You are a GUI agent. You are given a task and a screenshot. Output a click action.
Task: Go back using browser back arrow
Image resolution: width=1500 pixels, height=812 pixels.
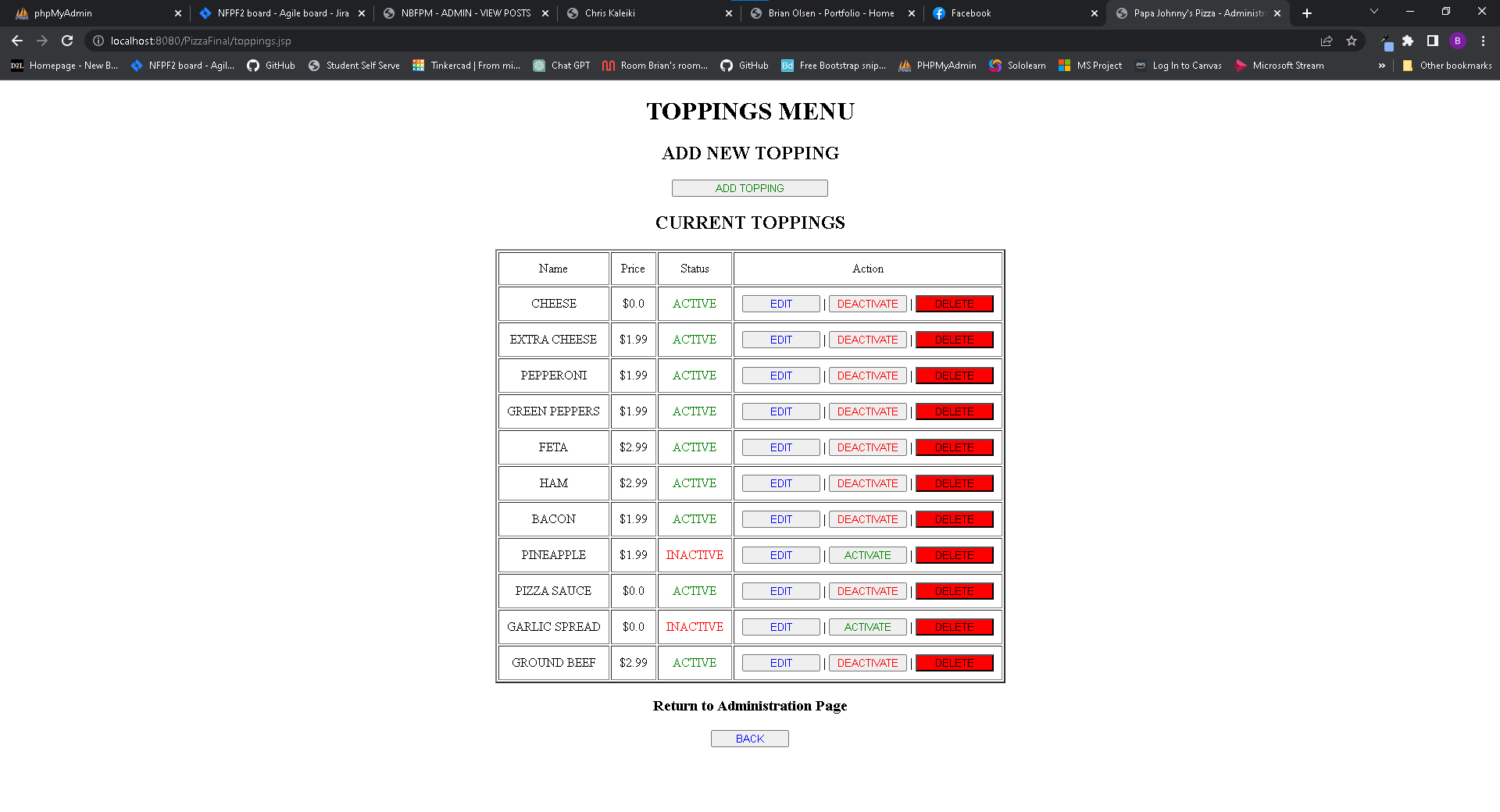[x=17, y=41]
